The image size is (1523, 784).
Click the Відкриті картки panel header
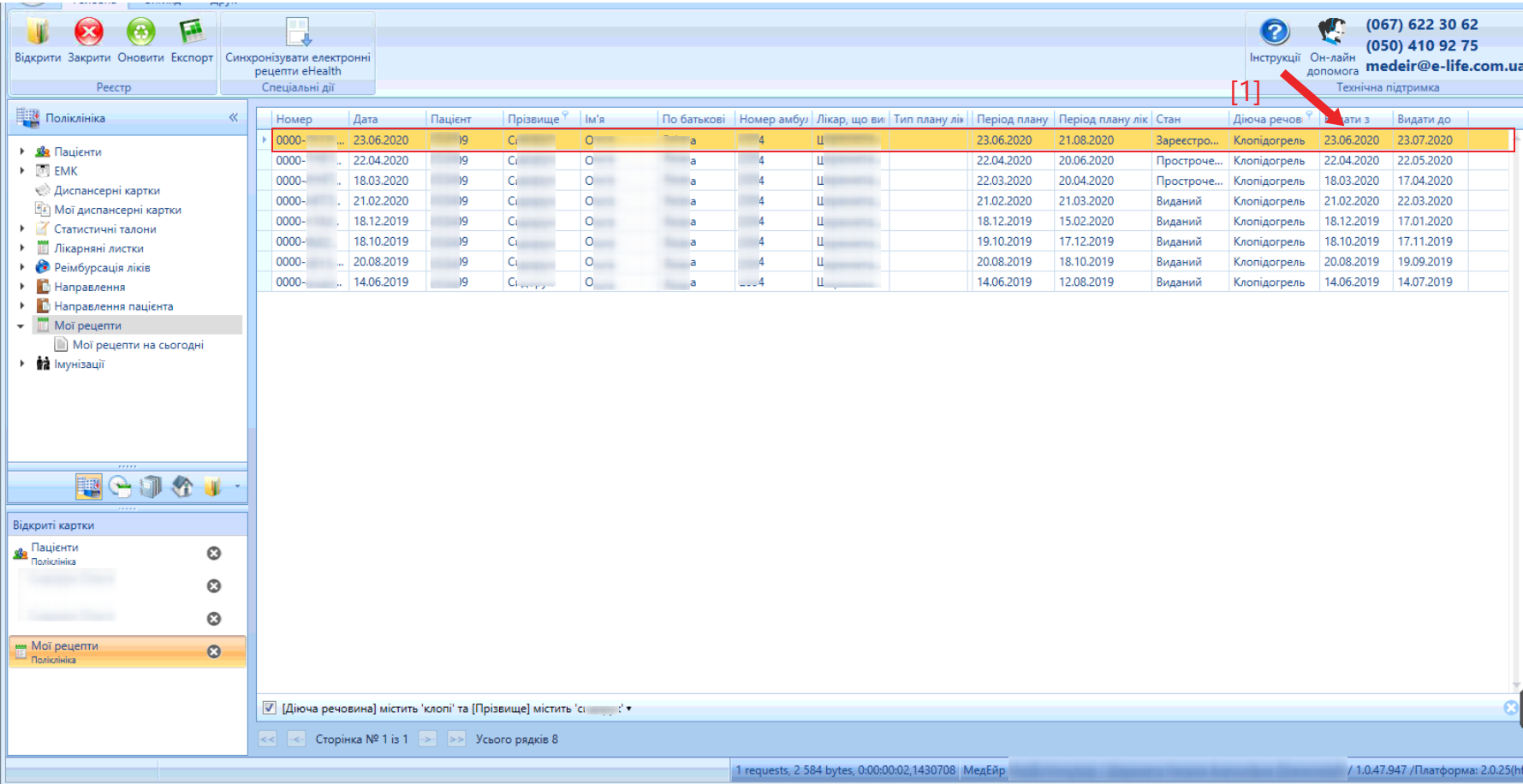[x=128, y=525]
